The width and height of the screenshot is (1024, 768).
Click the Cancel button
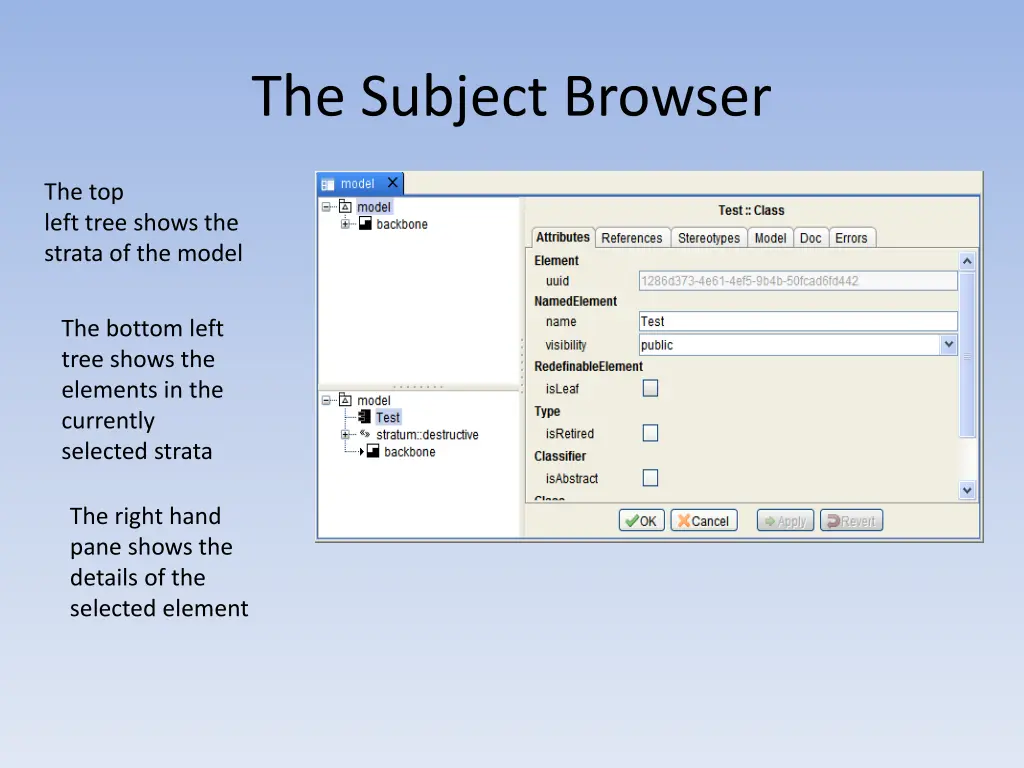tap(703, 521)
